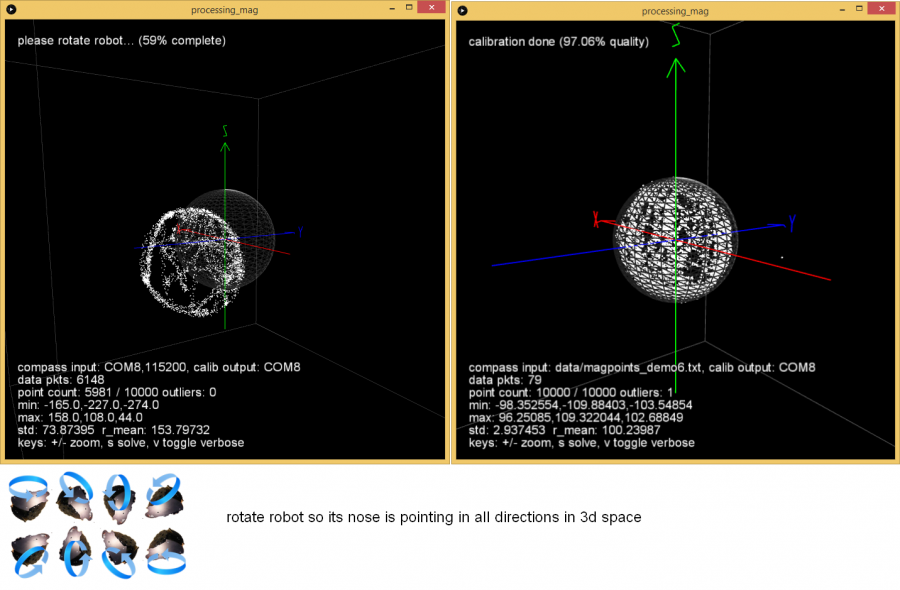The width and height of the screenshot is (900, 590).
Task: Select the upright-ring rotation icon with the upward arrow
Action: tap(77, 552)
